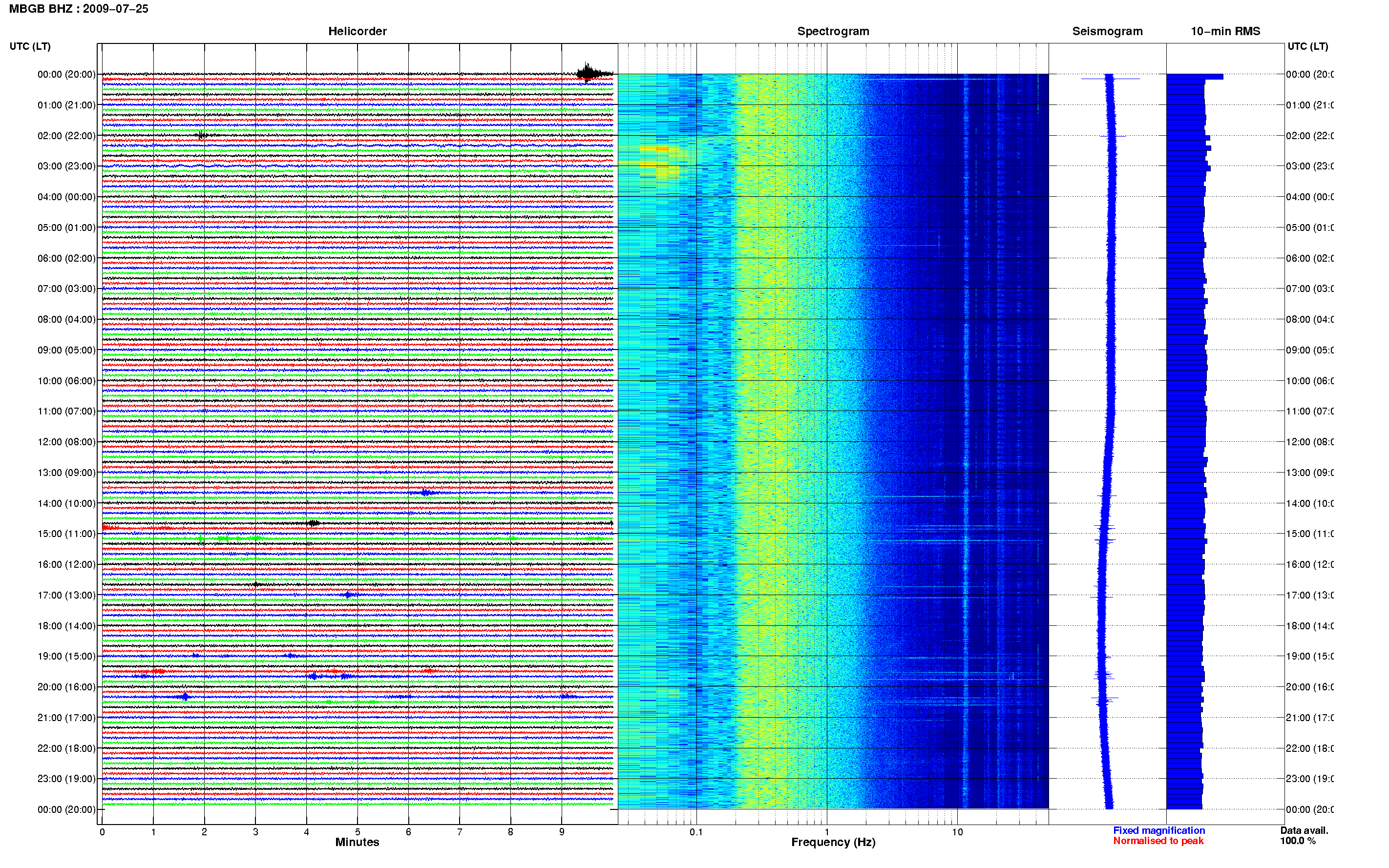Click the left '16:00 (12:00)' time label

pos(66,564)
